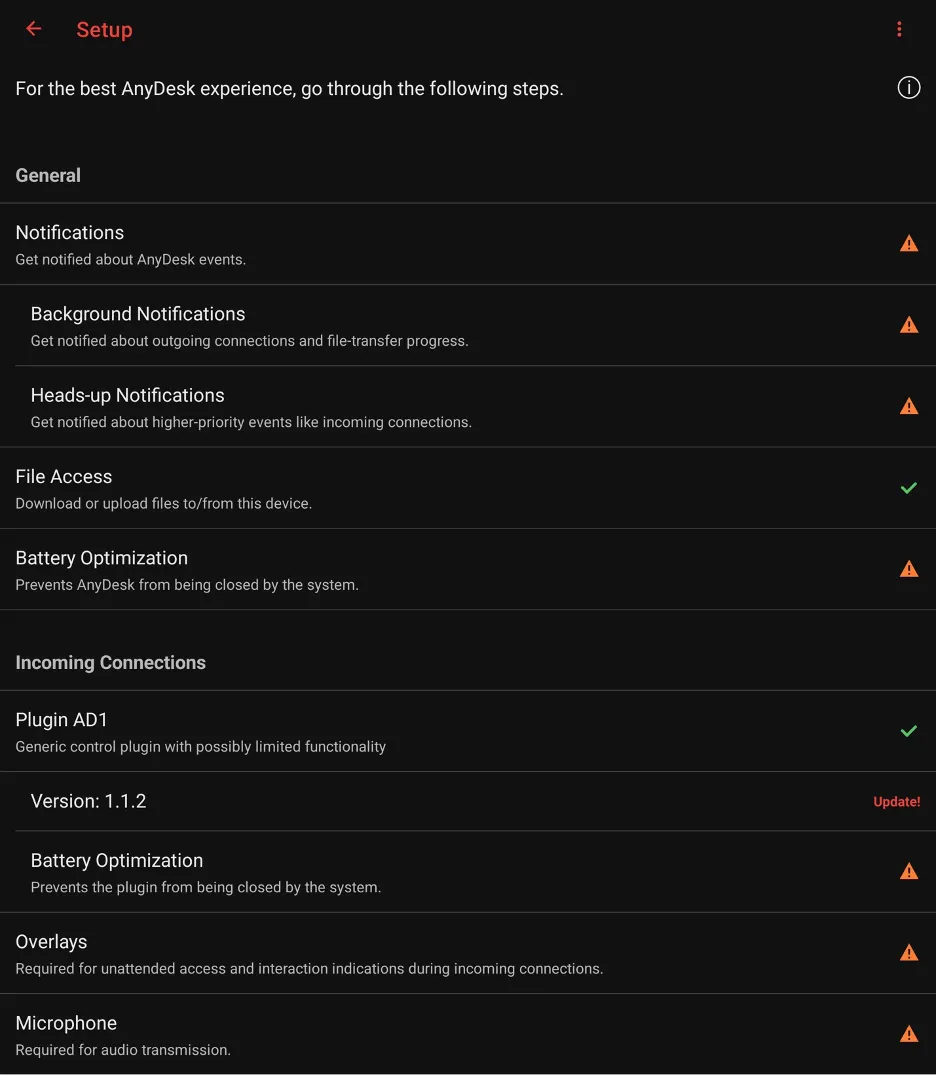The height and width of the screenshot is (1076, 936).
Task: Click the warning triangle next to Overlays
Action: (909, 952)
